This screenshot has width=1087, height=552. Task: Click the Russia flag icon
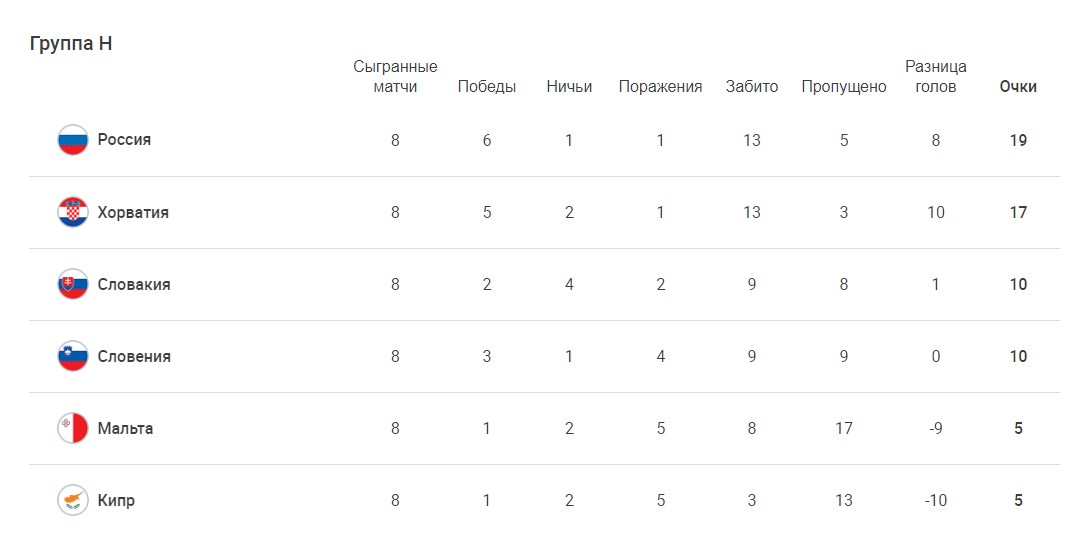click(x=73, y=140)
